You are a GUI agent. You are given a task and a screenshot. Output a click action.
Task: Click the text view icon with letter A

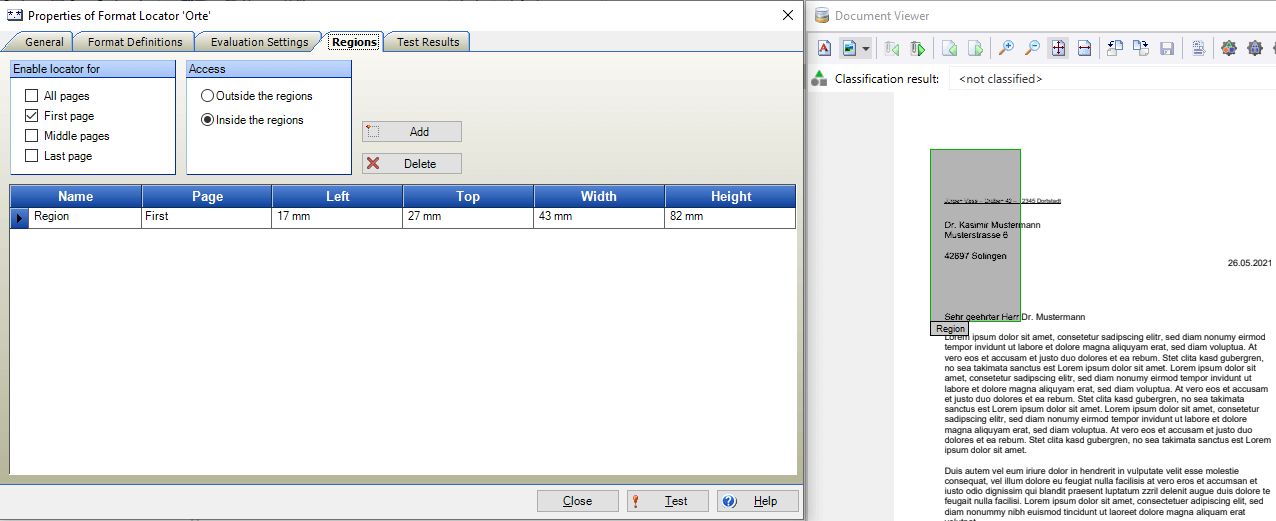tap(824, 48)
